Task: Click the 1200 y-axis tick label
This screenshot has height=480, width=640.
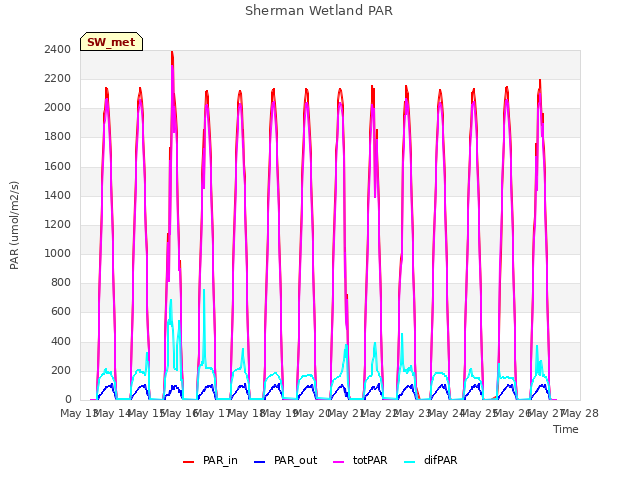Action: [x=58, y=224]
